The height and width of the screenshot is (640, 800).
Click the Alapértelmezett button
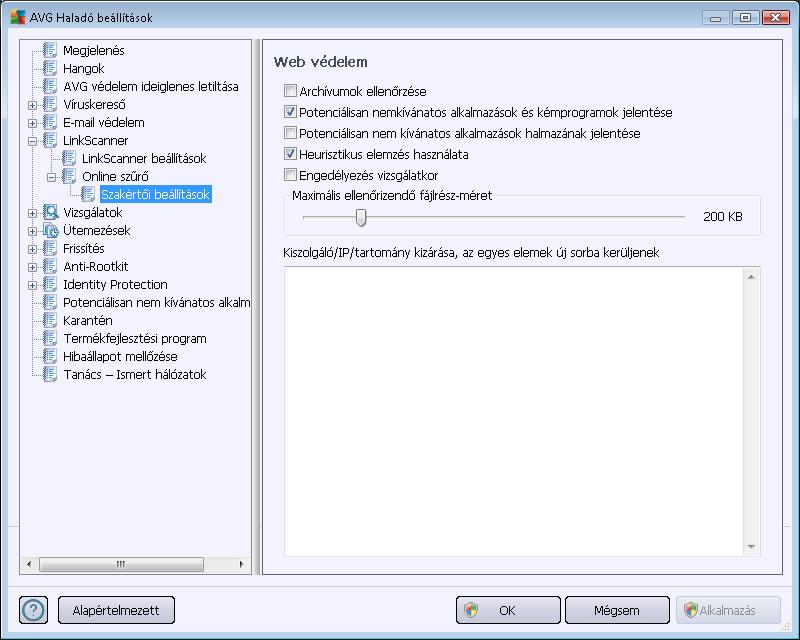coord(116,610)
